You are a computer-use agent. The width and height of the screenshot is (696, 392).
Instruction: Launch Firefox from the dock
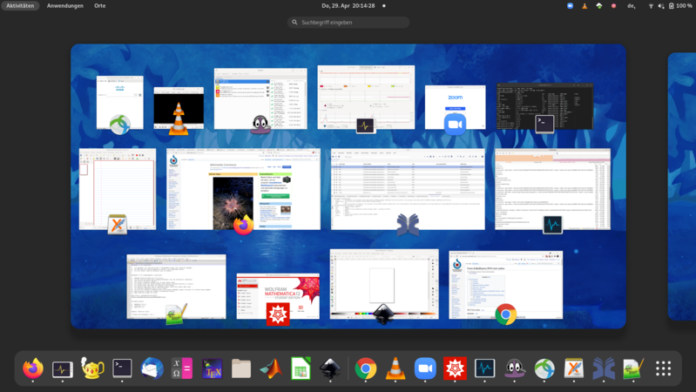(33, 368)
